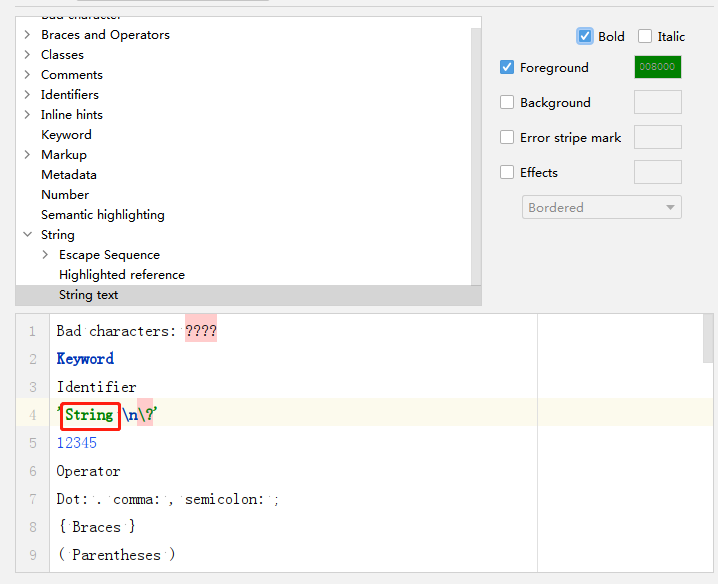Click the bad characters ???? in preview
The width and height of the screenshot is (718, 584).
click(x=201, y=331)
